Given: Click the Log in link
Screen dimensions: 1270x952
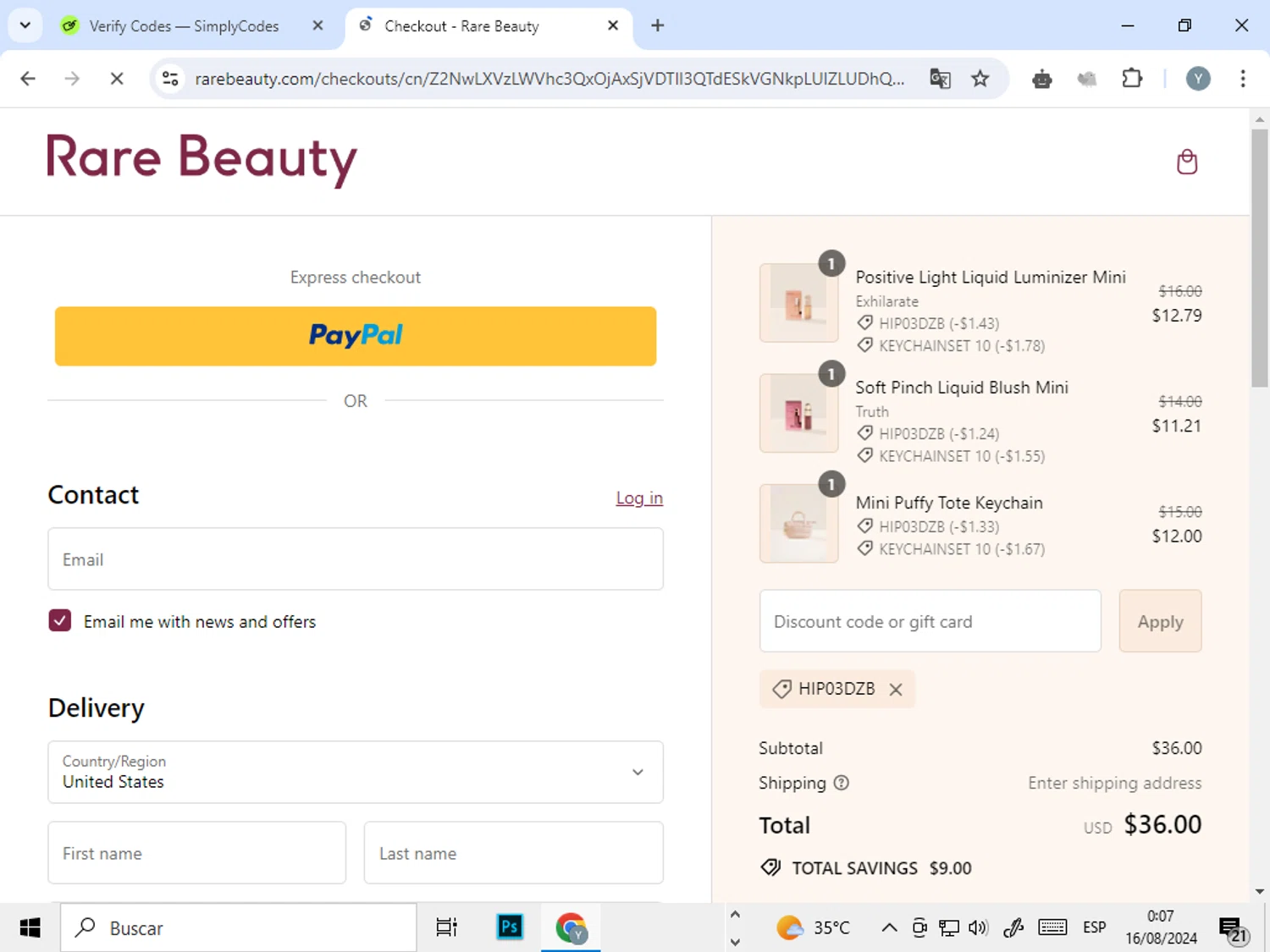Looking at the screenshot, I should [639, 498].
